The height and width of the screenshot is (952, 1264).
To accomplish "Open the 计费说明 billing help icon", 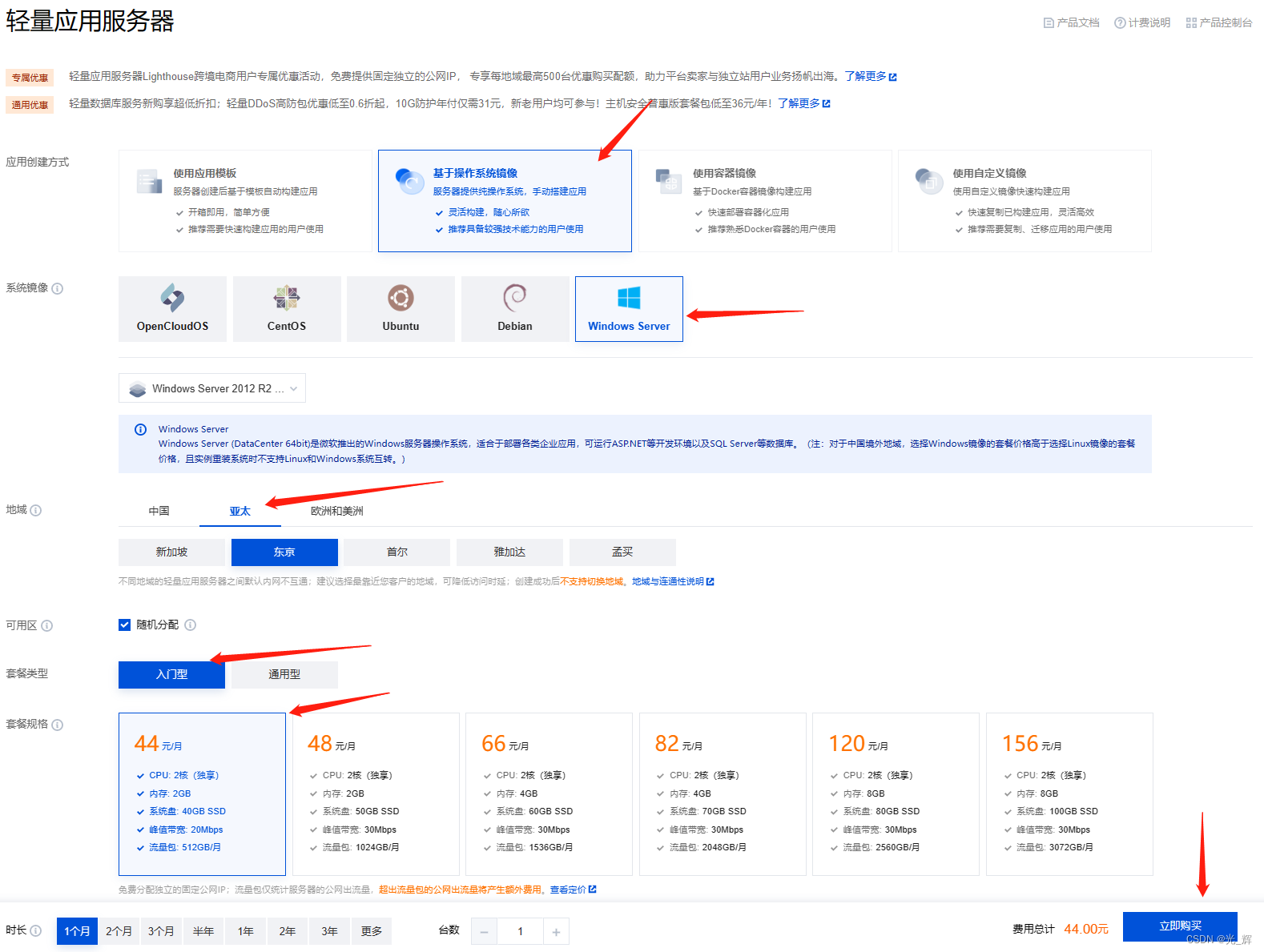I will [1120, 23].
